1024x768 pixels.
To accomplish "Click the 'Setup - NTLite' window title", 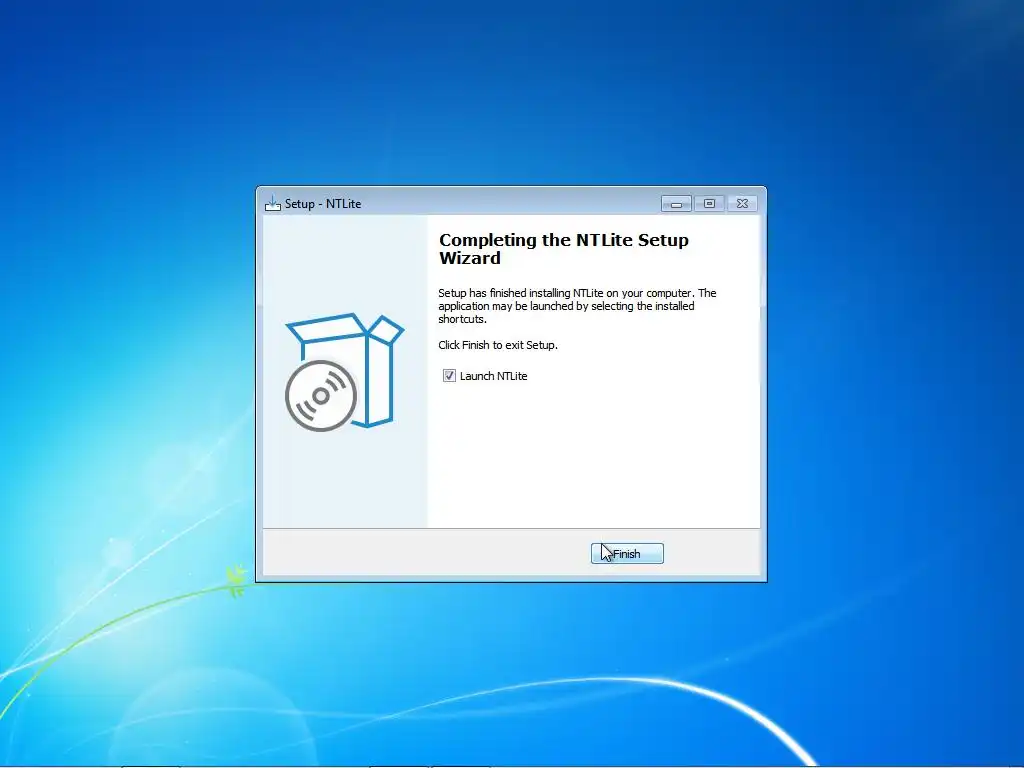I will (323, 204).
